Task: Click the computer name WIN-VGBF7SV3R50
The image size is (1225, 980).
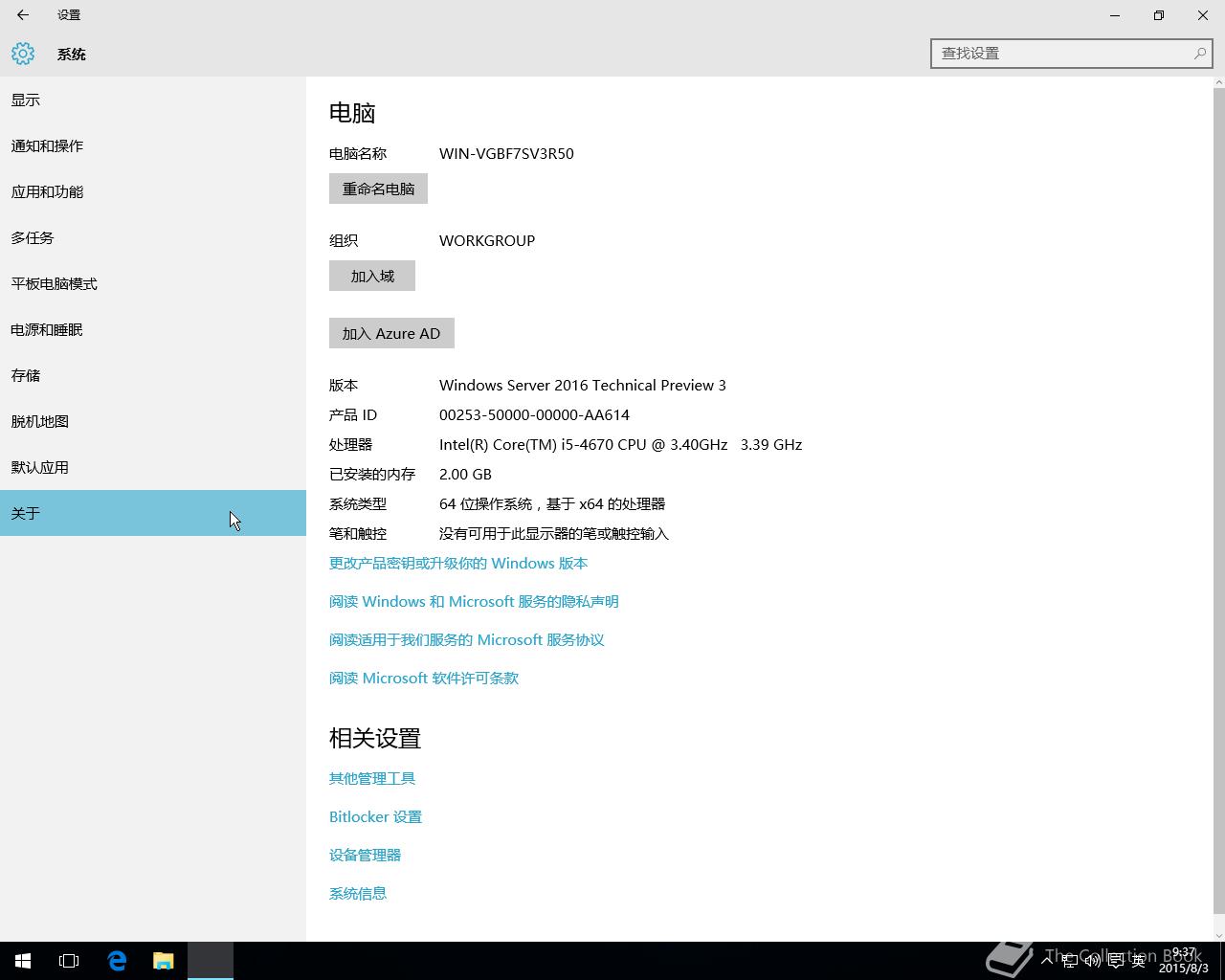Action: tap(506, 153)
